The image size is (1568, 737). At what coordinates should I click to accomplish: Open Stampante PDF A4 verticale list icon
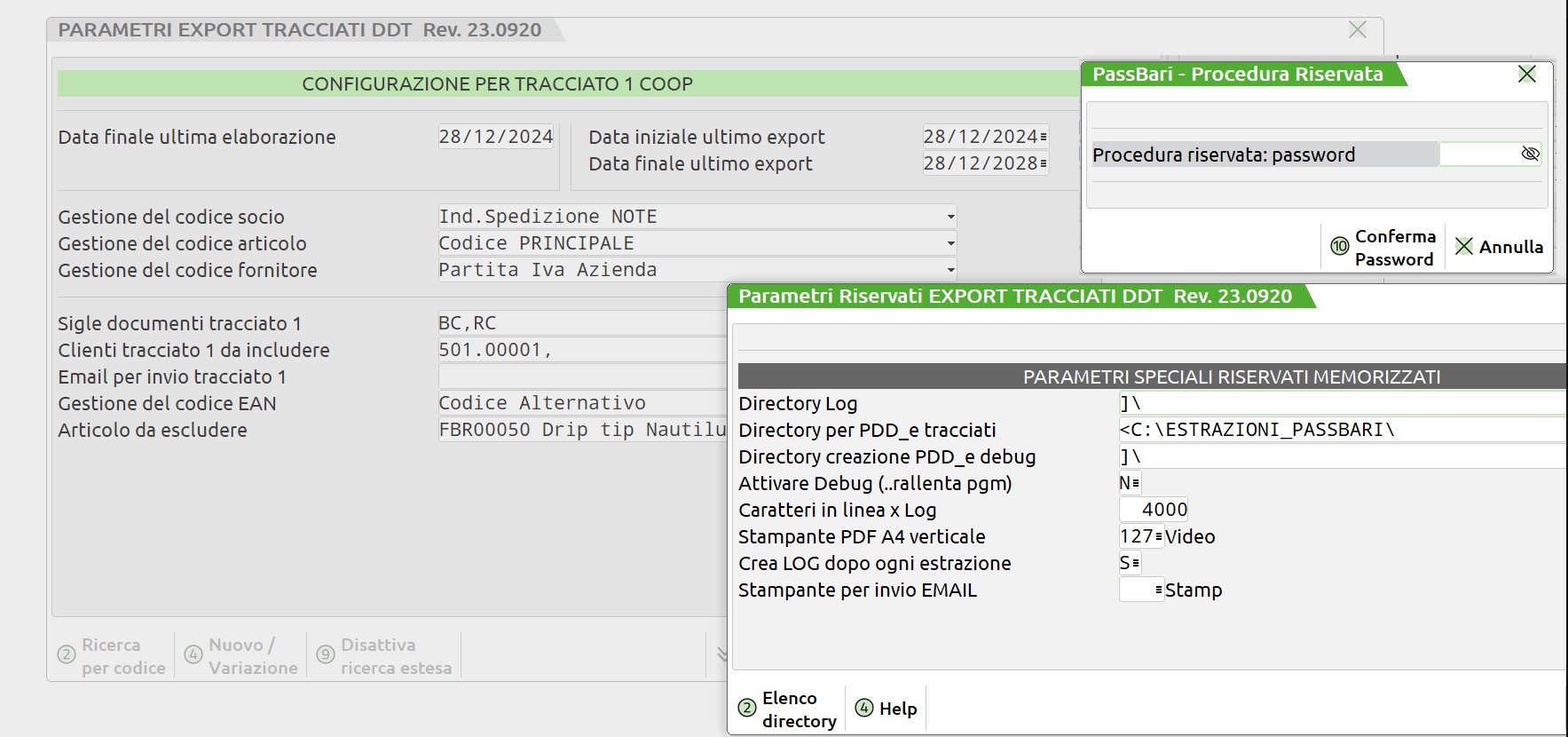(x=1159, y=536)
